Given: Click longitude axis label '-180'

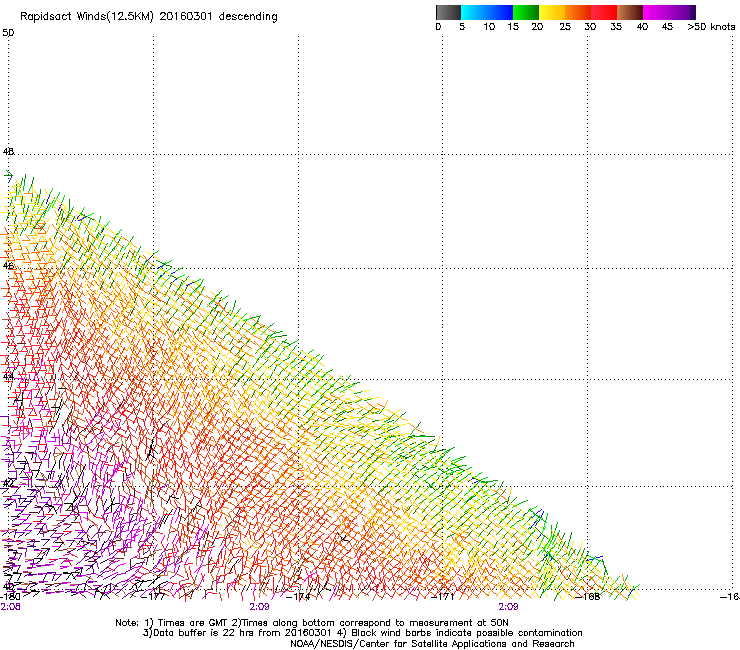Looking at the screenshot, I should click(10, 596).
